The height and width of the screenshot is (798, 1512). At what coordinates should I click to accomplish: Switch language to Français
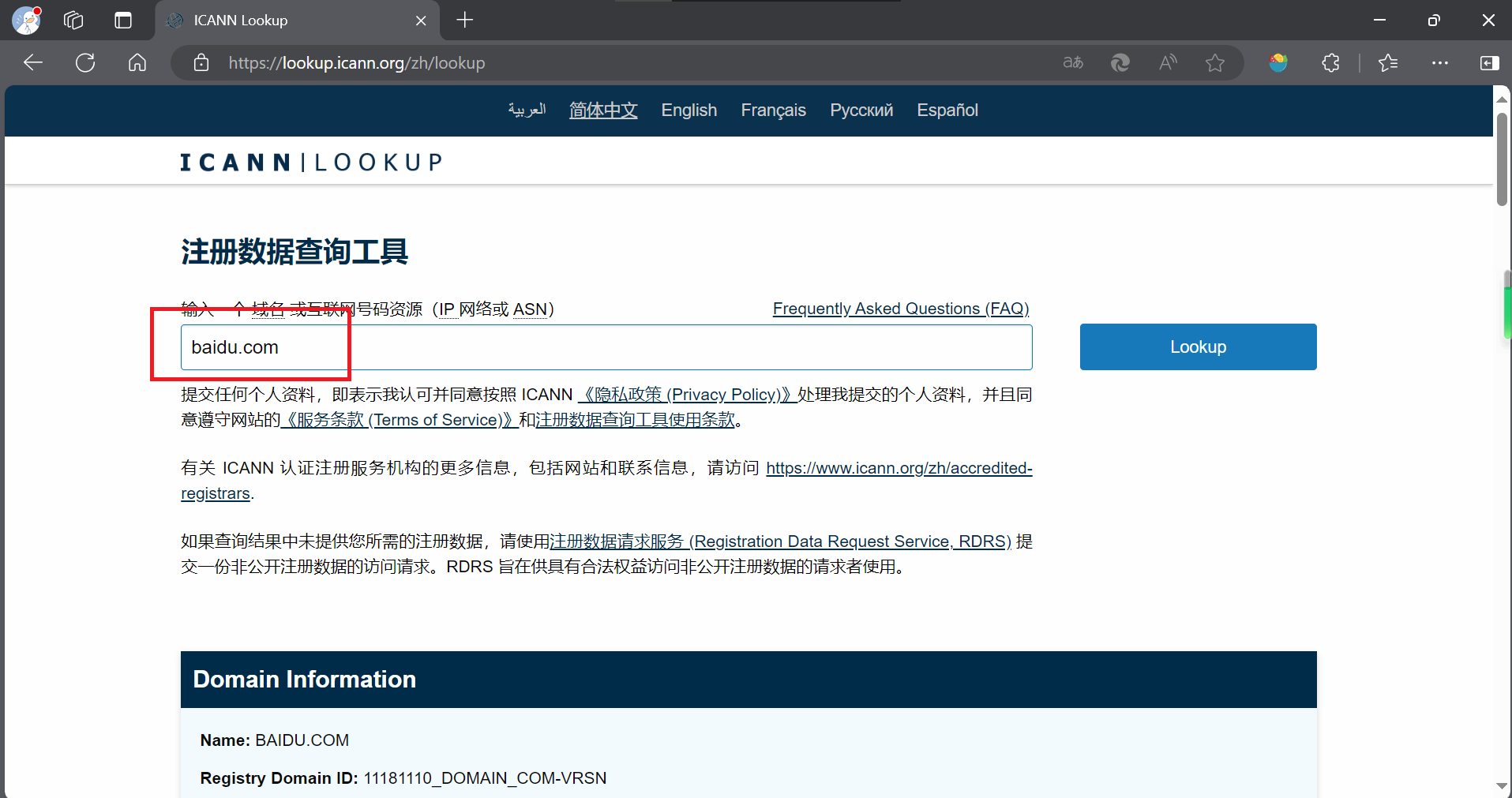(x=773, y=110)
